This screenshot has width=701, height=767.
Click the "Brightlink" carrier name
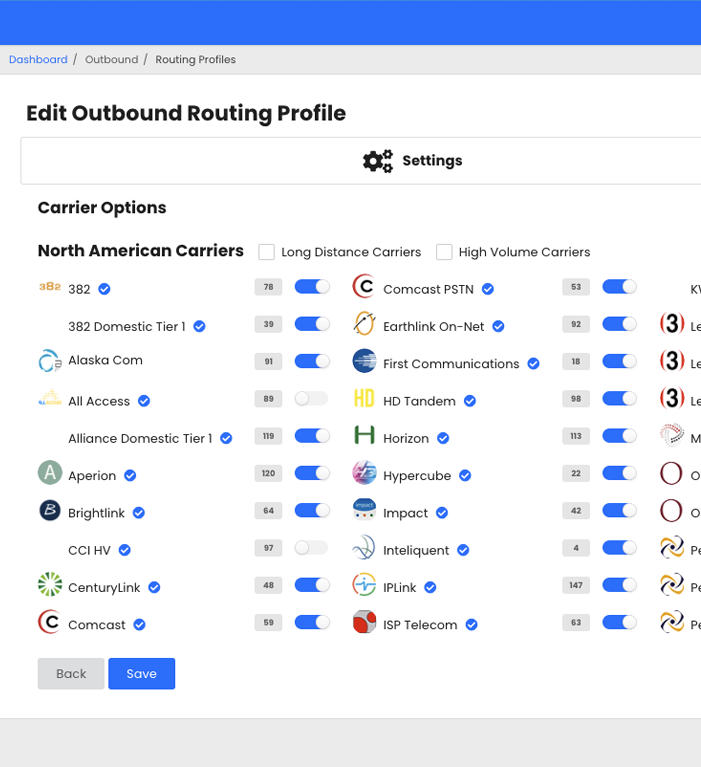96,513
